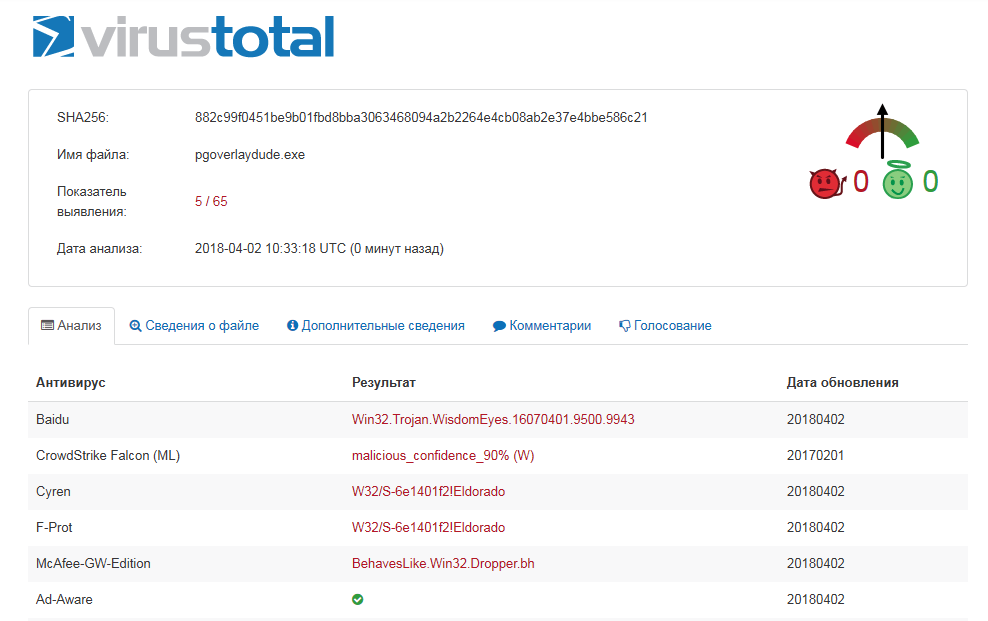Click the list icon on the Анализ tab
Viewport: 988px width, 621px height.
47,326
